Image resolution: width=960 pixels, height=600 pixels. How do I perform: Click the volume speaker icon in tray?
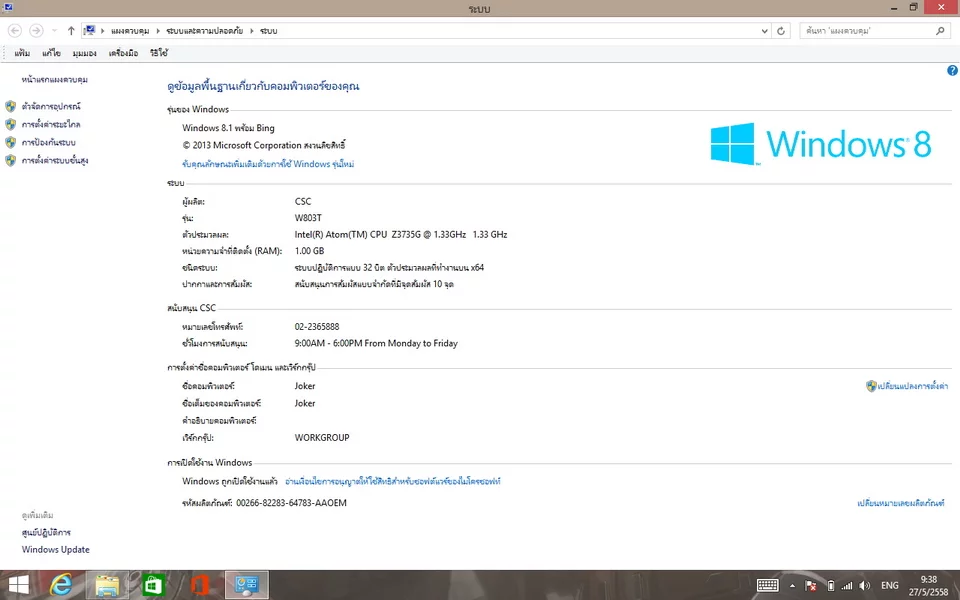pyautogui.click(x=864, y=586)
